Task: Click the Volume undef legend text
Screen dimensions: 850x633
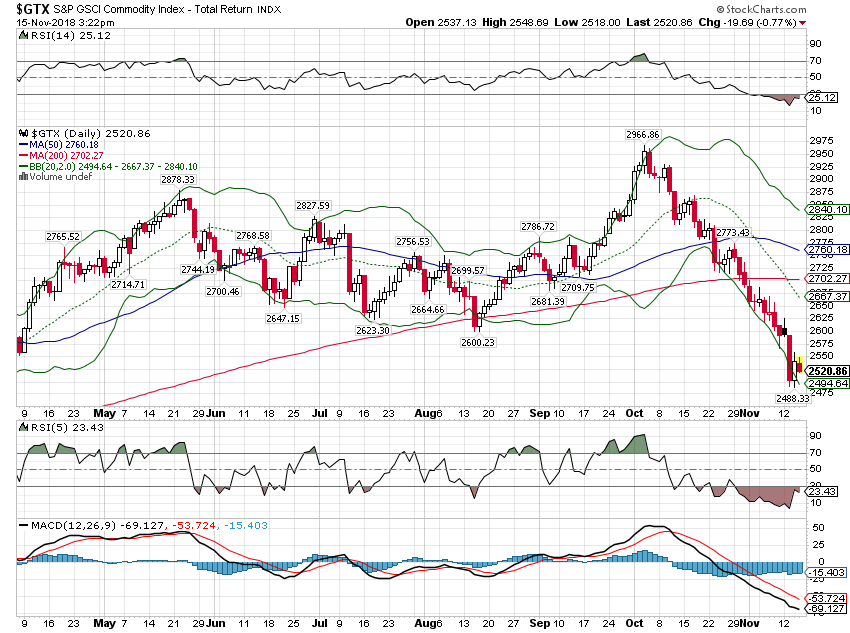Action: pos(61,177)
